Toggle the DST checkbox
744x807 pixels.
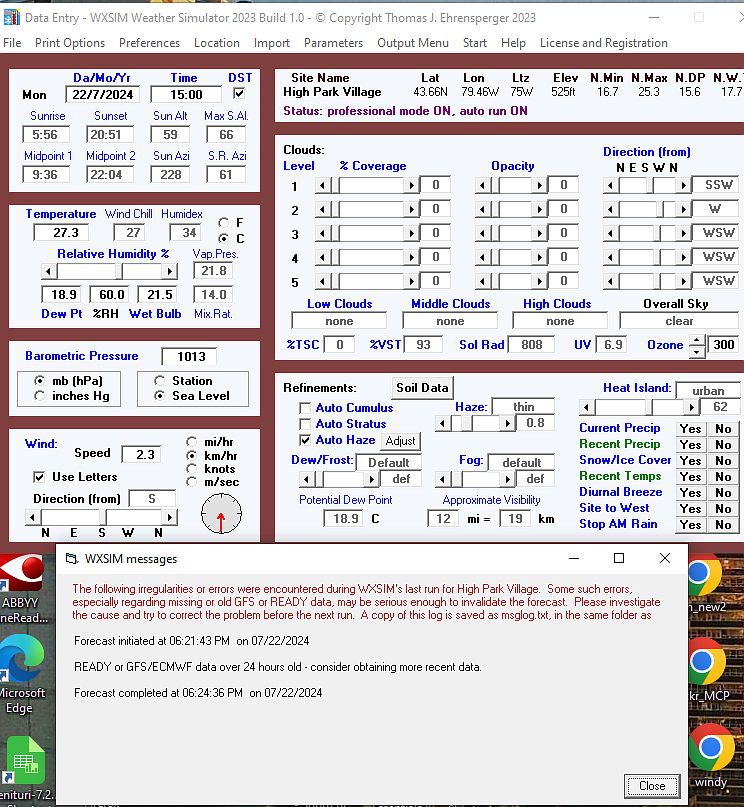pyautogui.click(x=239, y=94)
